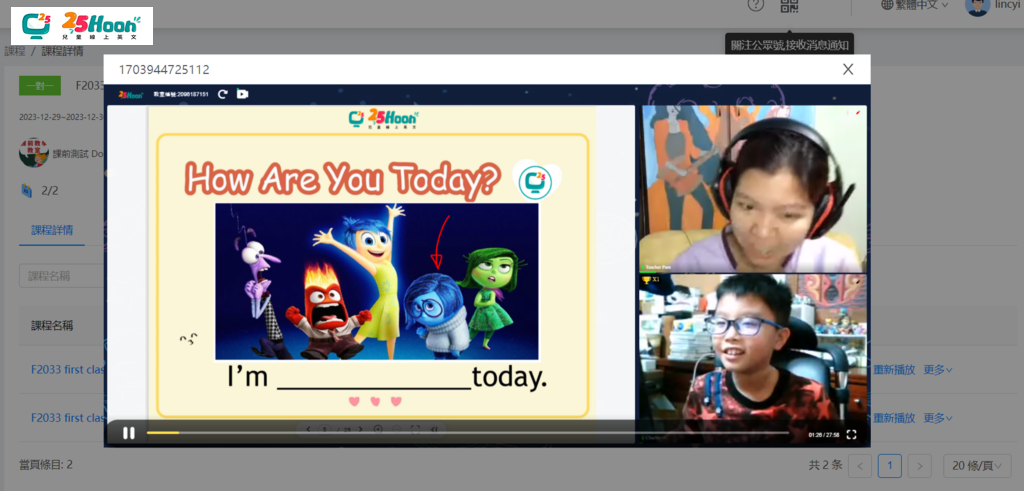This screenshot has width=1024, height=491.
Task: Click the 一對一 green tag
Action: pyautogui.click(x=40, y=86)
